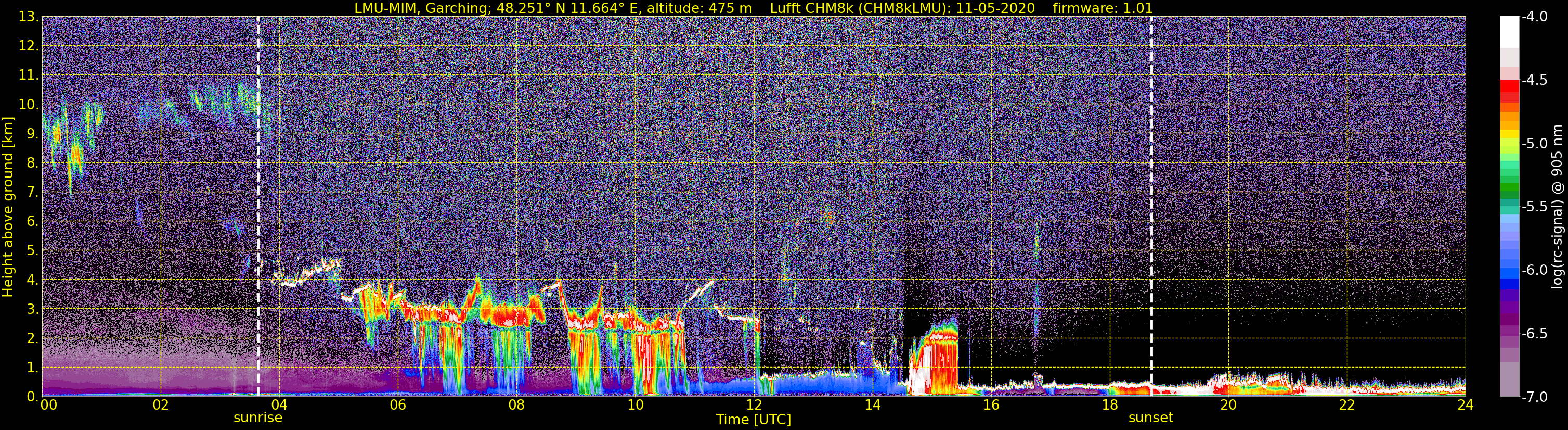Click the '12' time axis tick label

pyautogui.click(x=754, y=406)
